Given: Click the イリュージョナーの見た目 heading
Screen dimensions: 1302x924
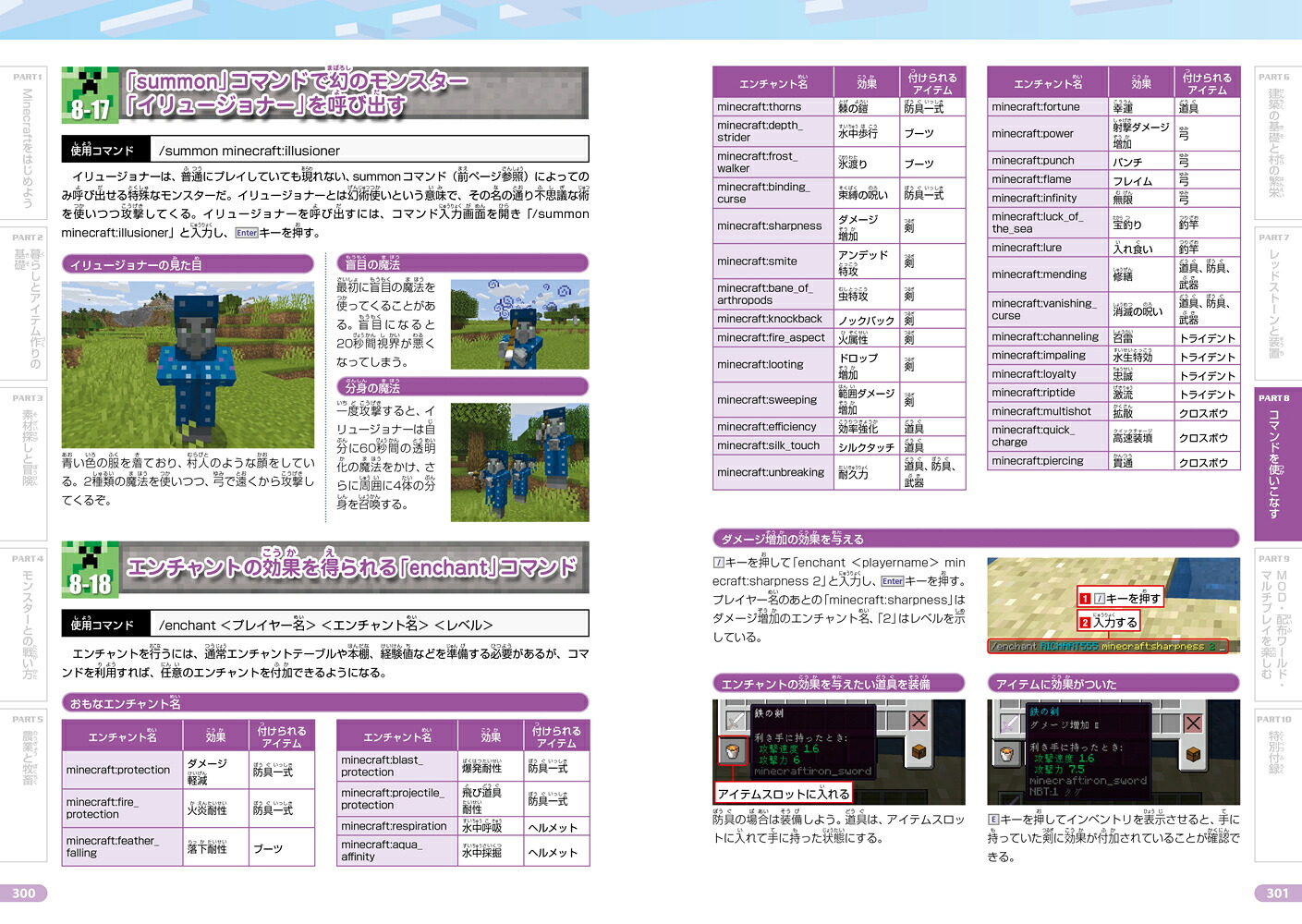Looking at the screenshot, I should click(188, 264).
